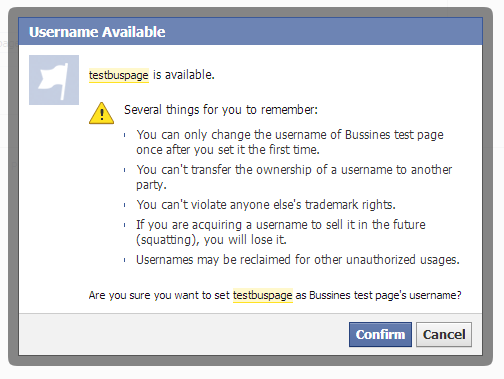The height and width of the screenshot is (379, 504).
Task: Click the trademark rights rule
Action: click(266, 204)
